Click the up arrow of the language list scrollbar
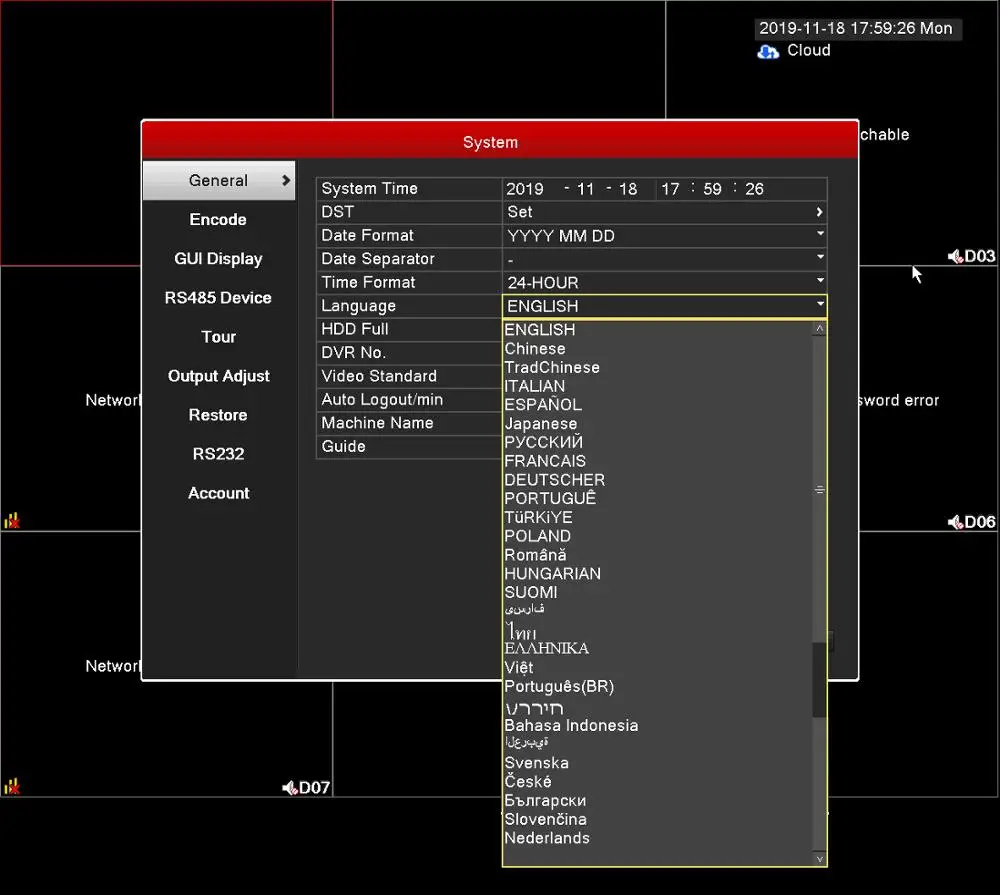This screenshot has height=895, width=1000. 820,329
